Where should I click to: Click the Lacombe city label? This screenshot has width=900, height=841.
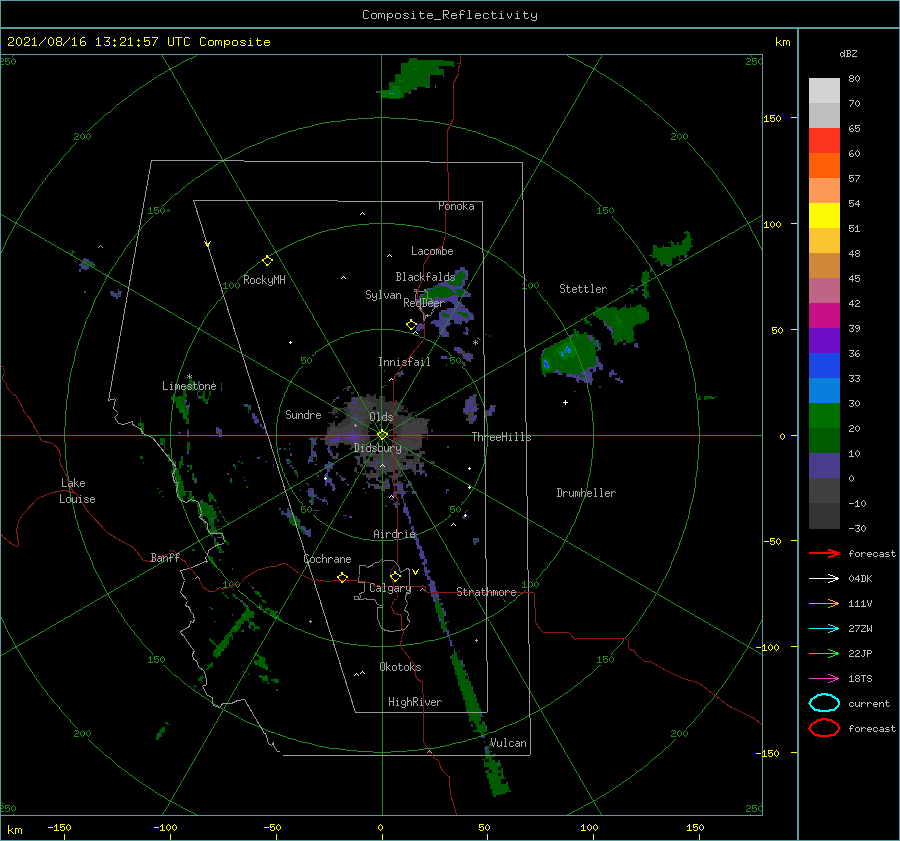(432, 251)
